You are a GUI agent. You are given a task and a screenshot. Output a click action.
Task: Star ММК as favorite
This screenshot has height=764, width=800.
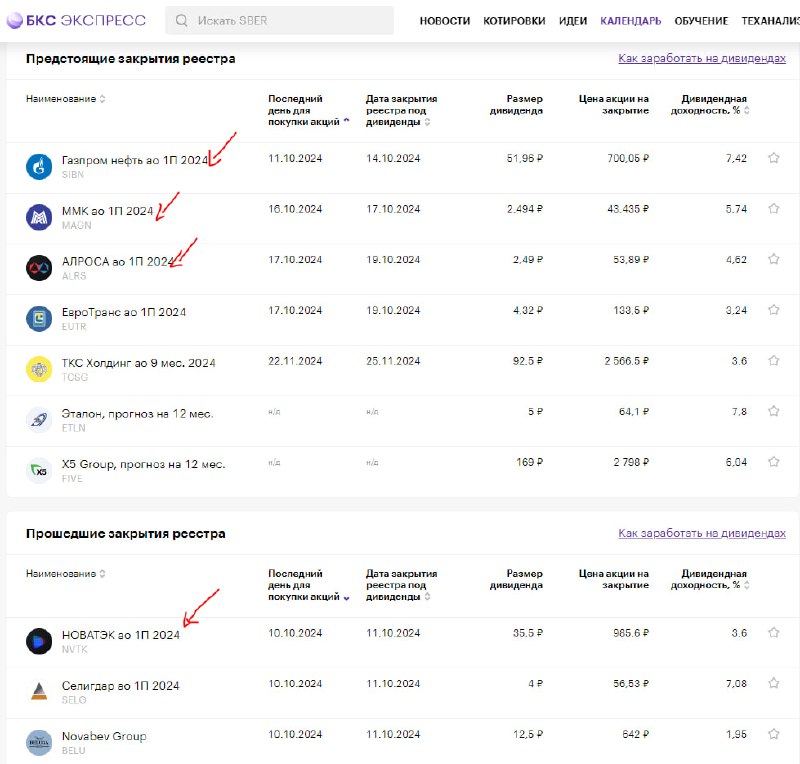pos(773,208)
